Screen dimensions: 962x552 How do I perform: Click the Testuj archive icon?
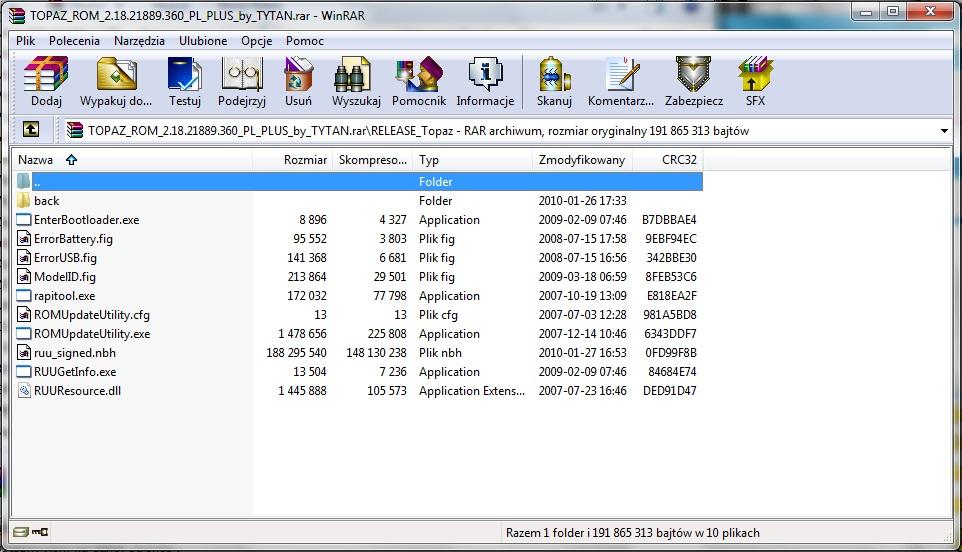[x=185, y=74]
